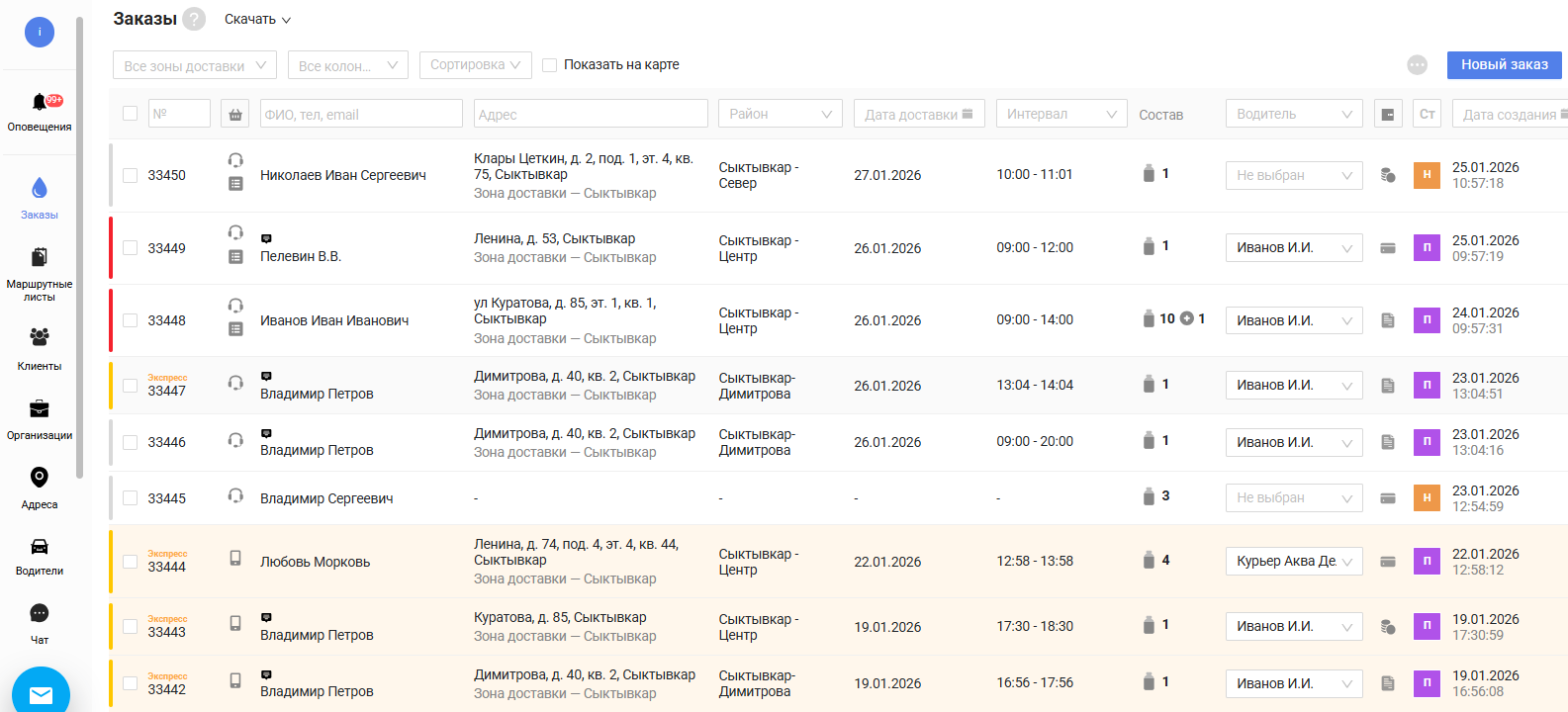Click document icon for order 33448
This screenshot has width=1568, height=712.
pyautogui.click(x=1388, y=320)
